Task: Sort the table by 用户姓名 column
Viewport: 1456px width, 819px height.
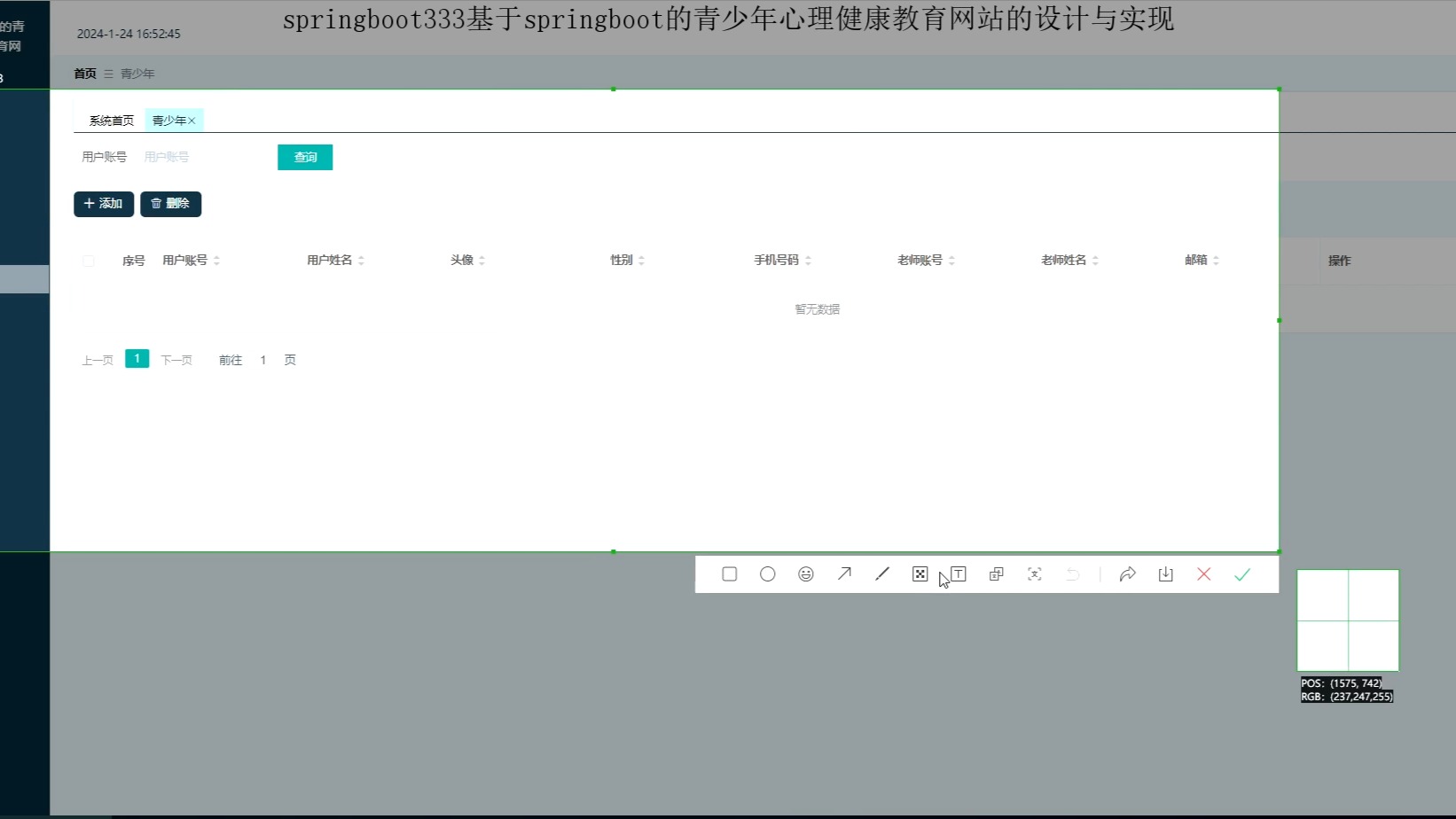Action: coord(361,261)
